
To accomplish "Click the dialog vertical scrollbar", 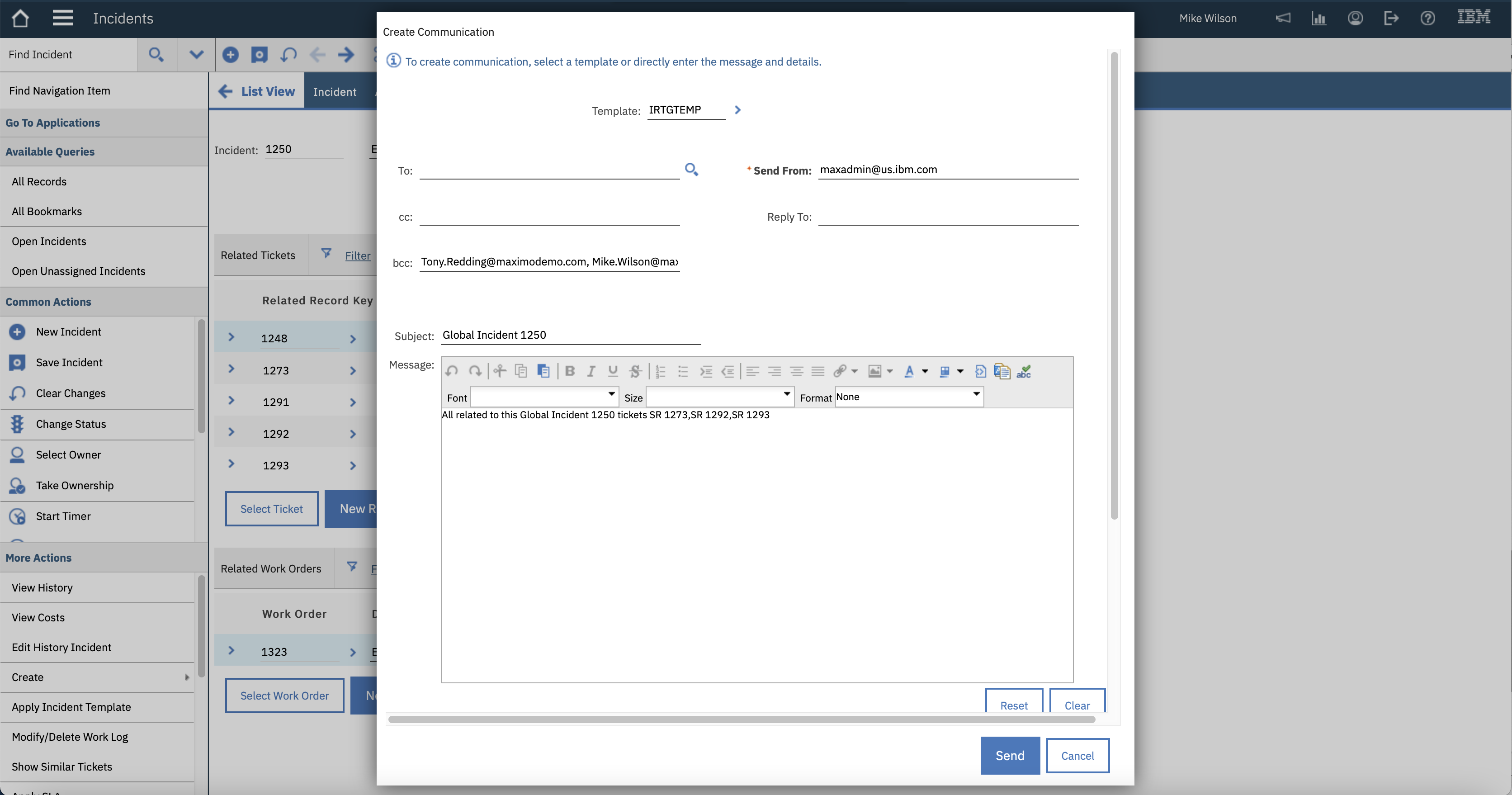I will [x=1114, y=285].
